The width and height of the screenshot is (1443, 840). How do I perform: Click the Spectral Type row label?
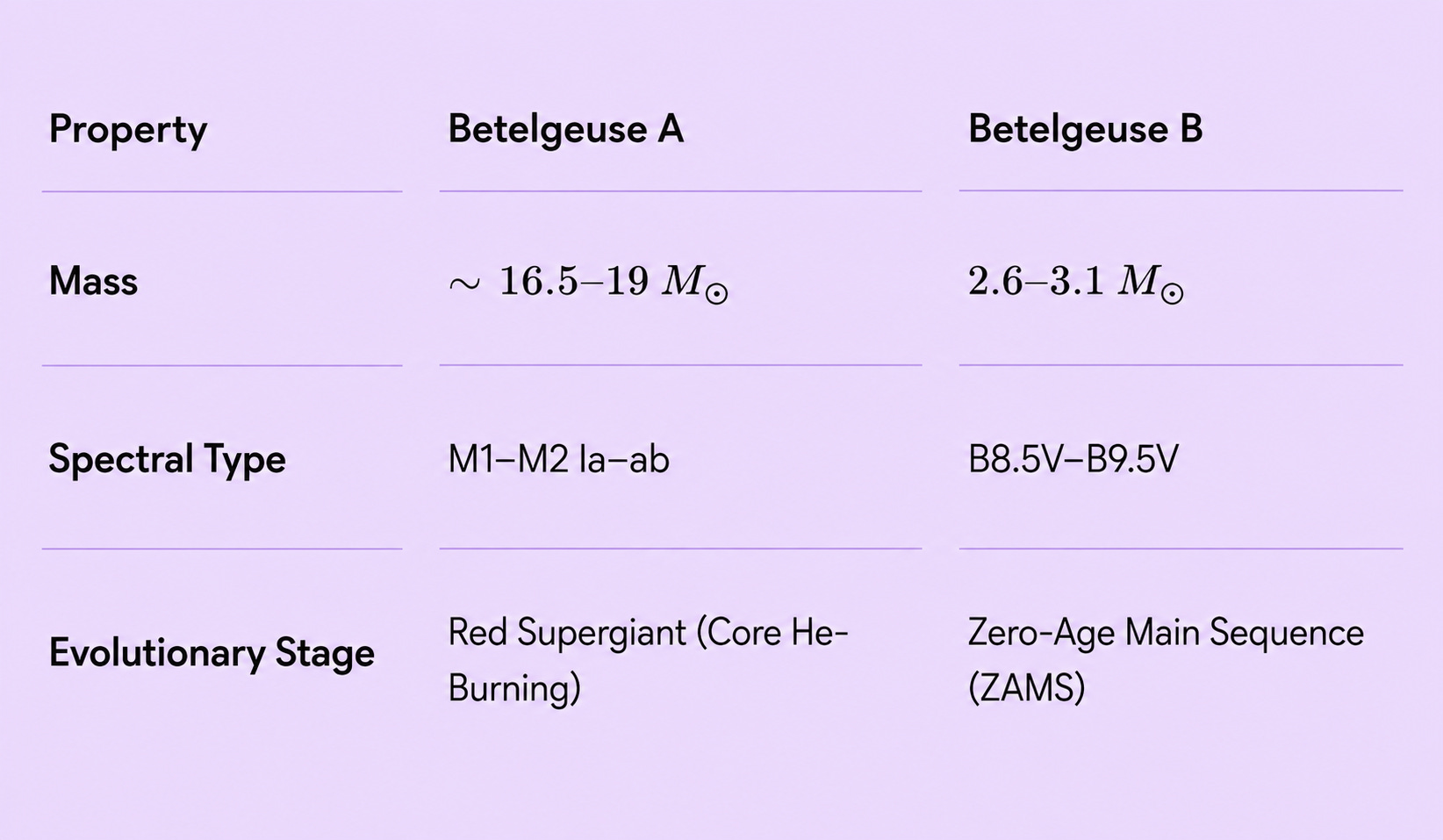point(167,459)
